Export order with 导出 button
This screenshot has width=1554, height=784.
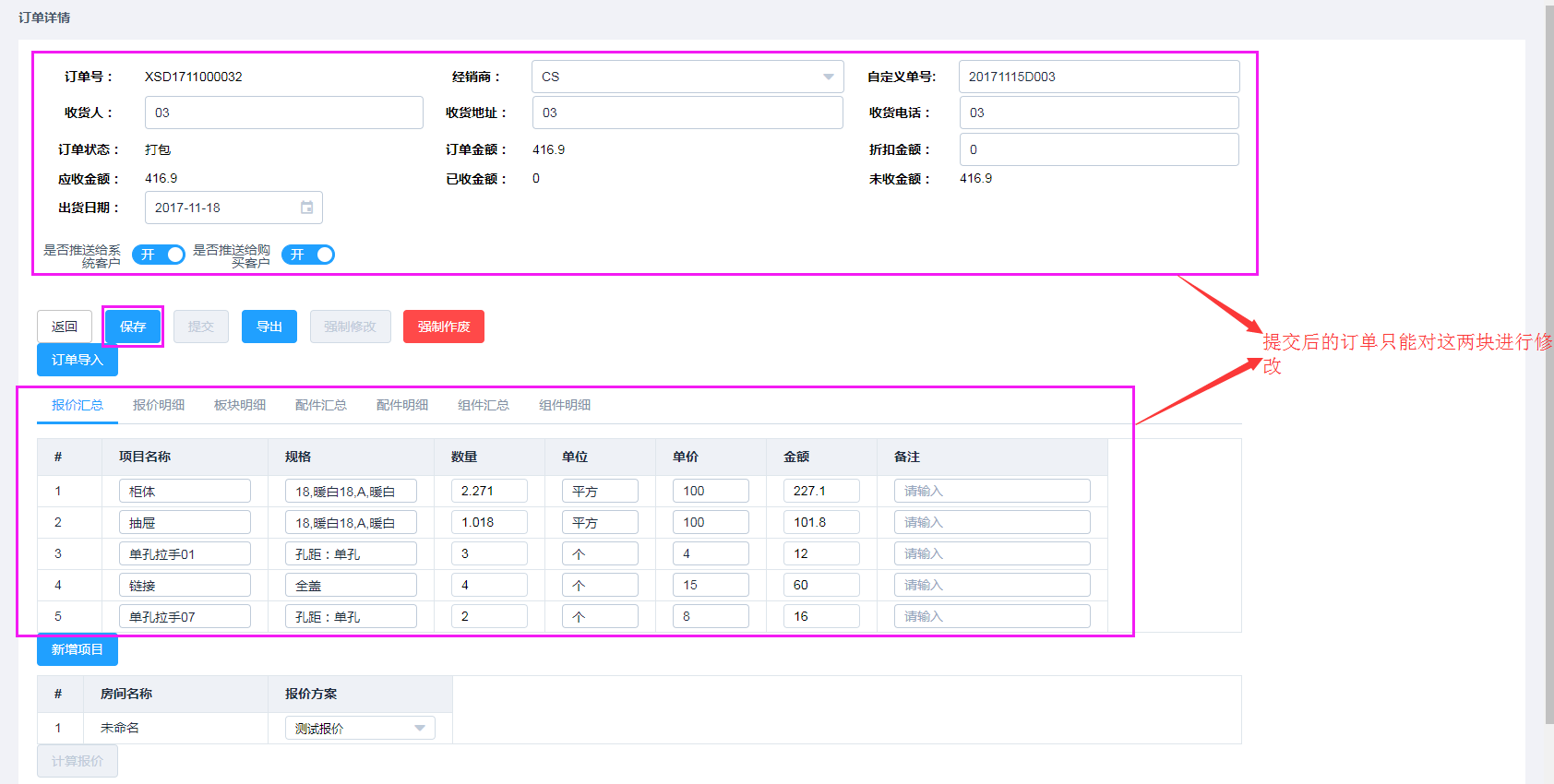click(269, 327)
